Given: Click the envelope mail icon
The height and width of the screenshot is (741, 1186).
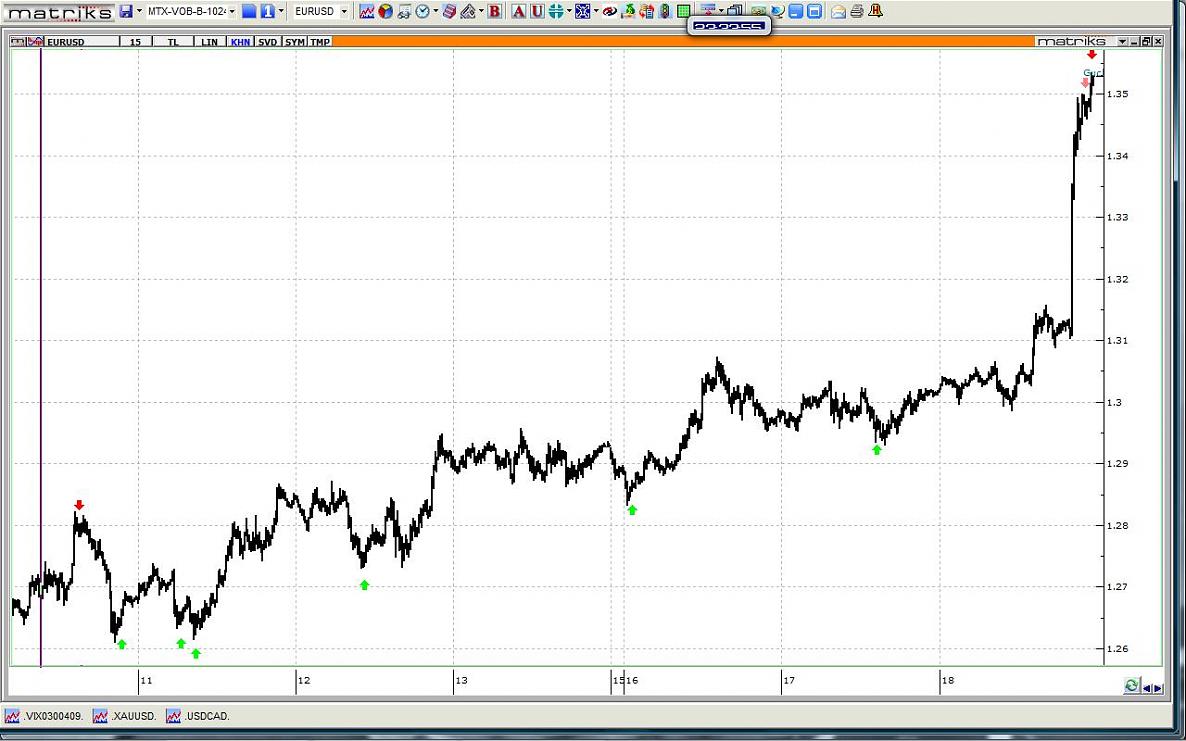Looking at the screenshot, I should (x=838, y=11).
